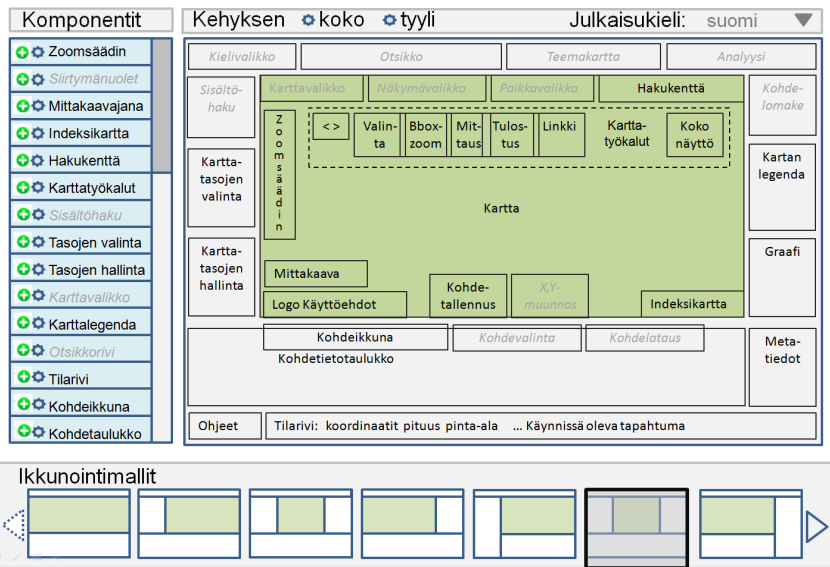Open gear settings for Kohdeikkuna
The height and width of the screenshot is (567, 830).
coord(38,404)
